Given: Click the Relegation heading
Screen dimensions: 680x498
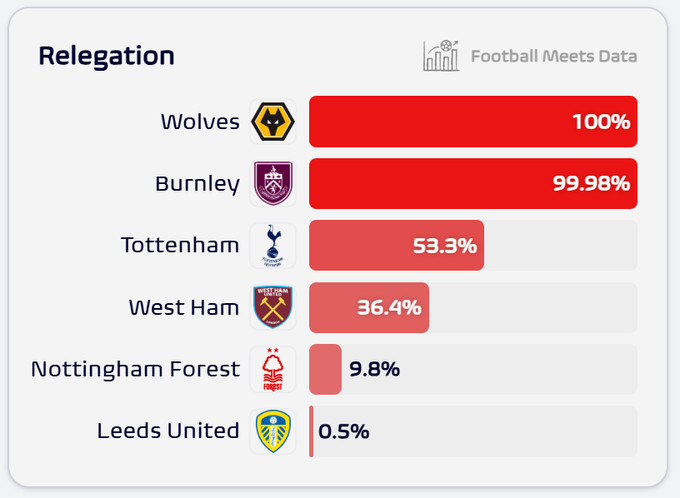Looking at the screenshot, I should (x=106, y=56).
